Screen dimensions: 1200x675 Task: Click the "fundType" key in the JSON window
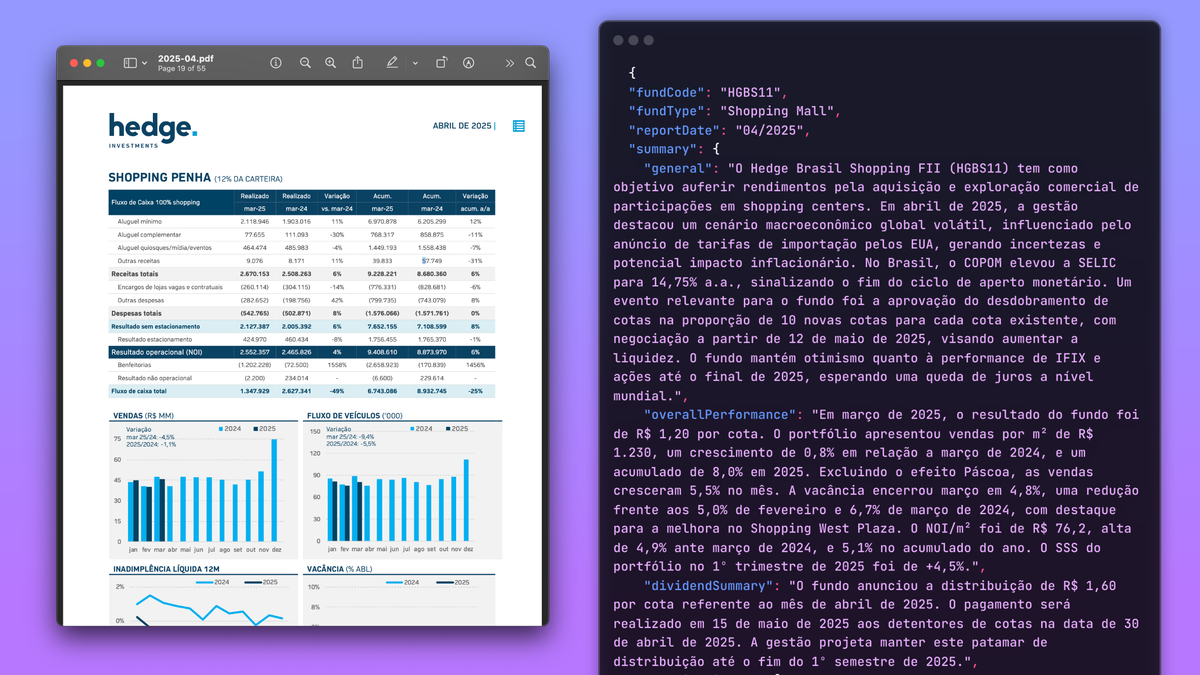point(667,111)
